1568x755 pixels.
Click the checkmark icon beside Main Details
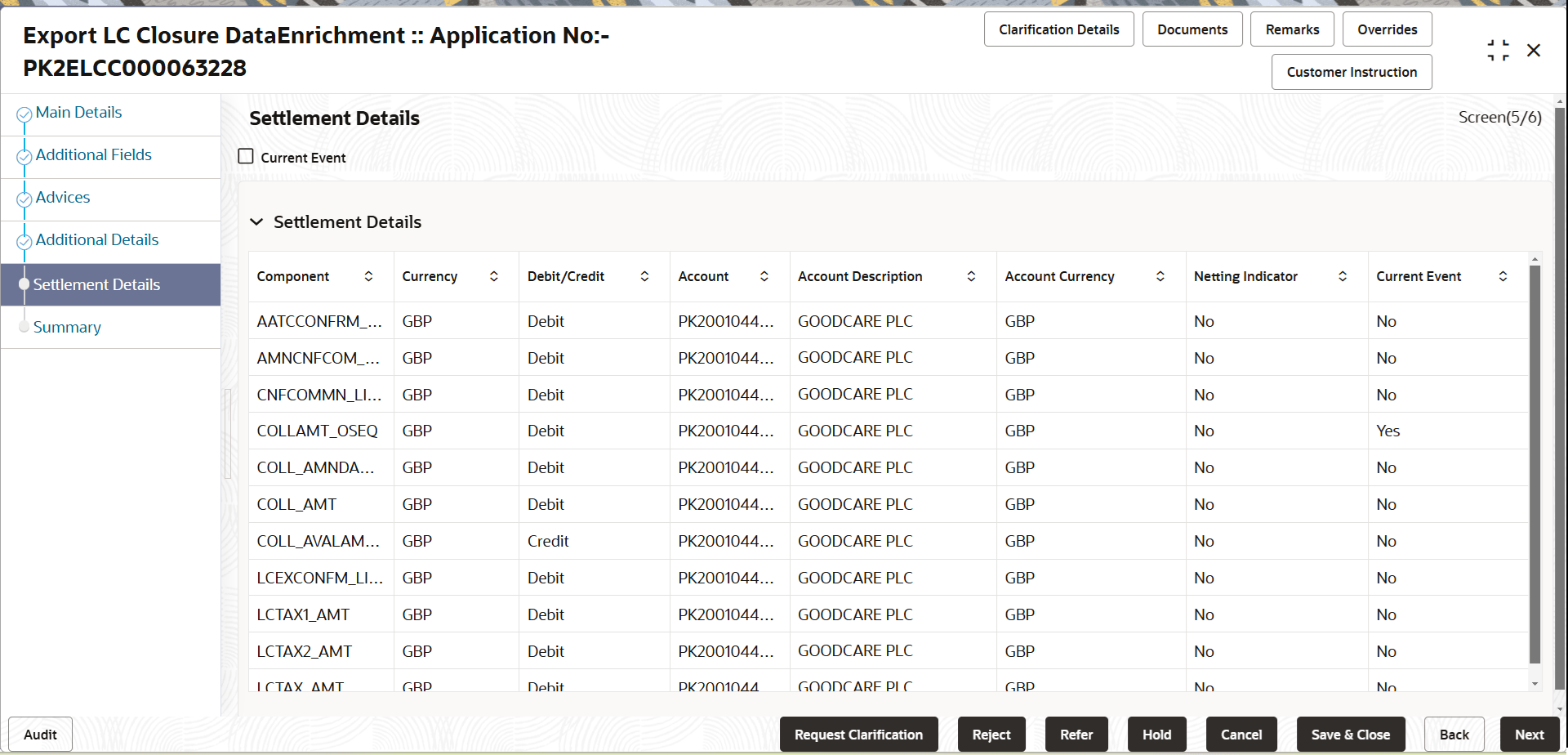pyautogui.click(x=24, y=114)
